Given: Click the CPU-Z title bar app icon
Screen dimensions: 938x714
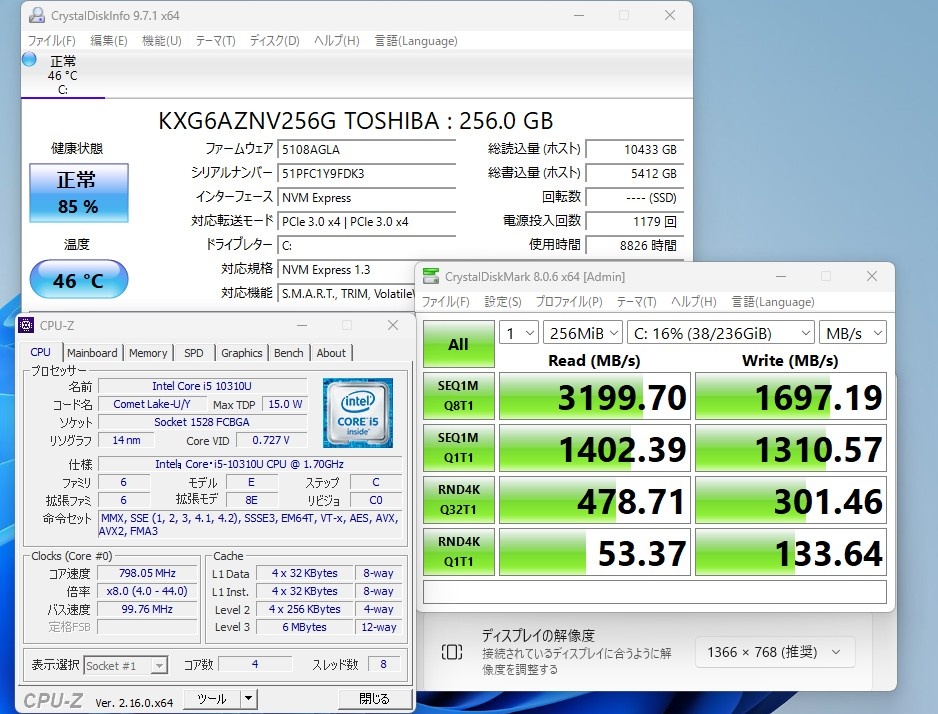Looking at the screenshot, I should pos(26,325).
